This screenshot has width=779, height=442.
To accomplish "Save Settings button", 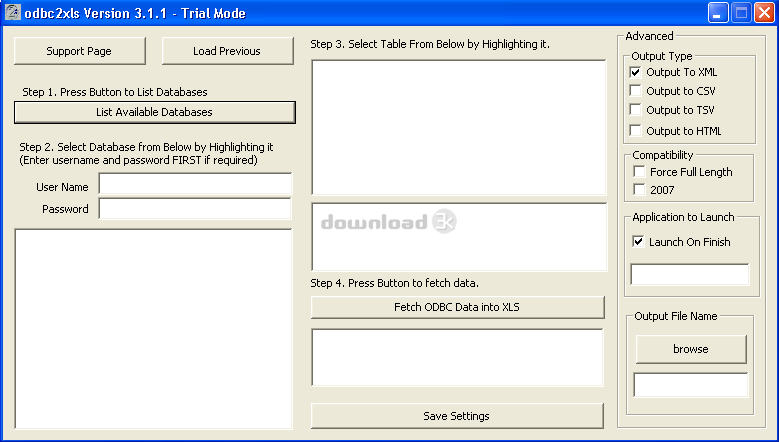I will click(457, 416).
